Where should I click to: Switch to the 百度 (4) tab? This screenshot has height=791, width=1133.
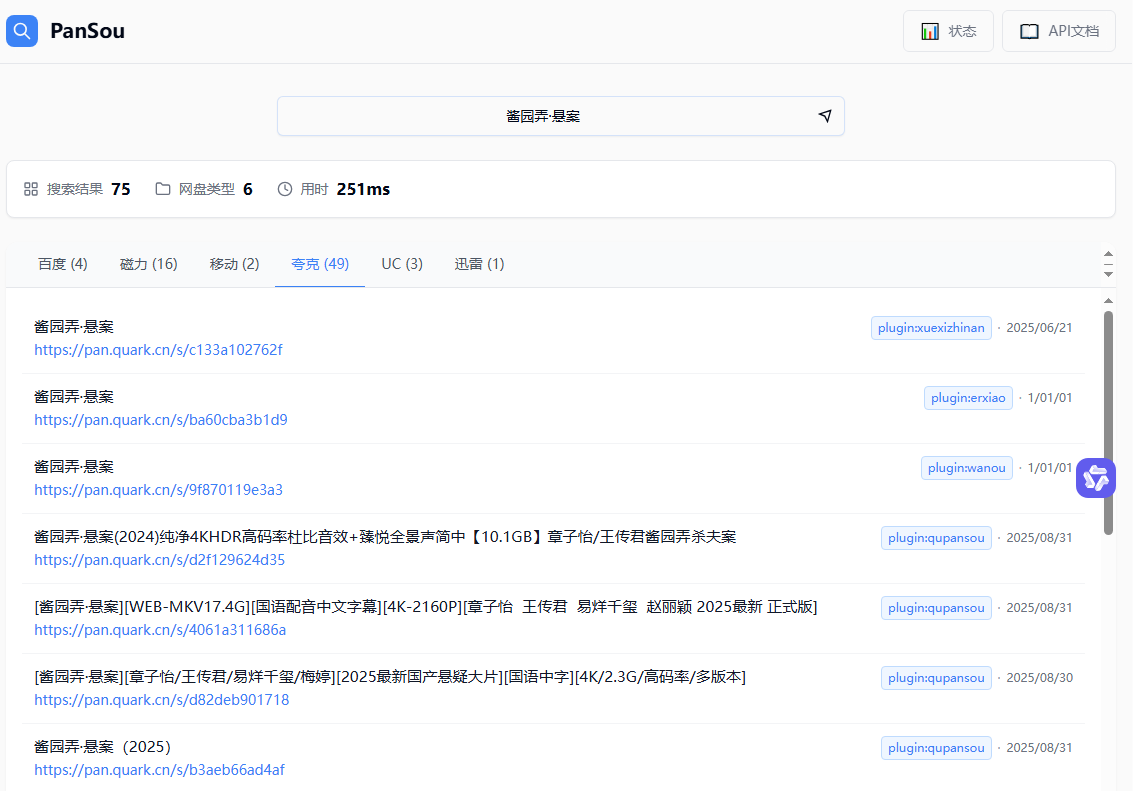coord(63,264)
